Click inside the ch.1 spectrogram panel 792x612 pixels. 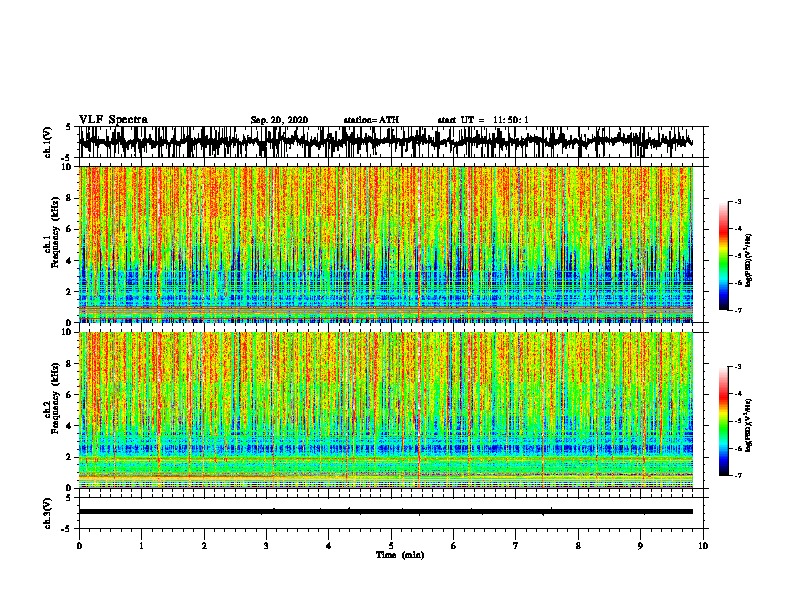pos(385,244)
